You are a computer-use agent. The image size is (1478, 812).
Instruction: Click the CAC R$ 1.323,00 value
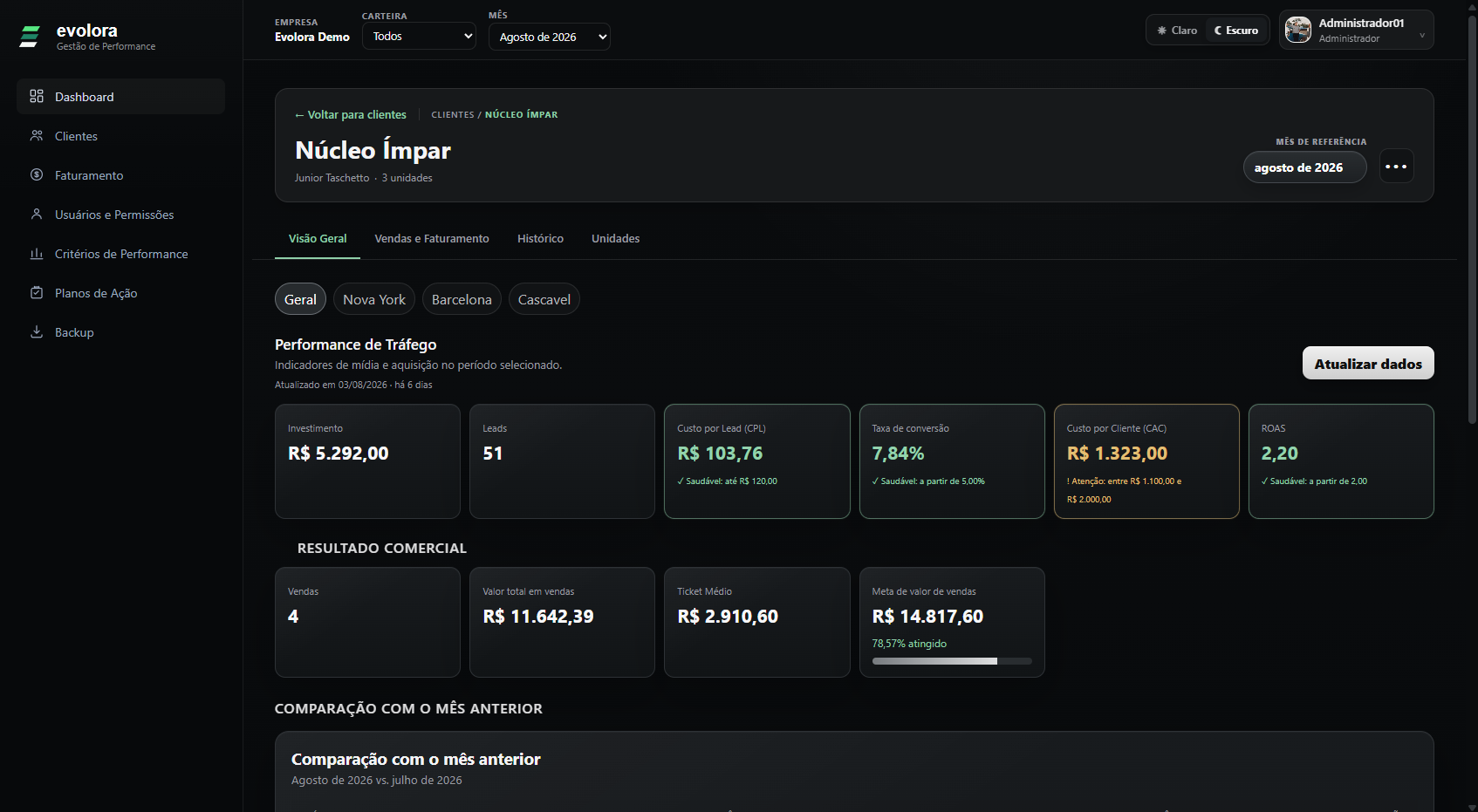[x=1117, y=454]
